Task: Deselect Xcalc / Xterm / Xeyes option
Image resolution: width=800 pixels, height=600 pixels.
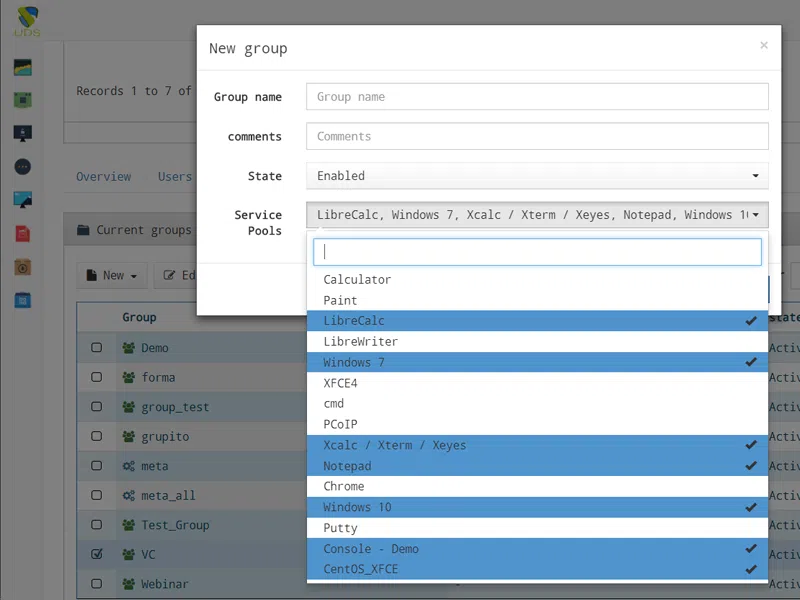Action: click(537, 445)
